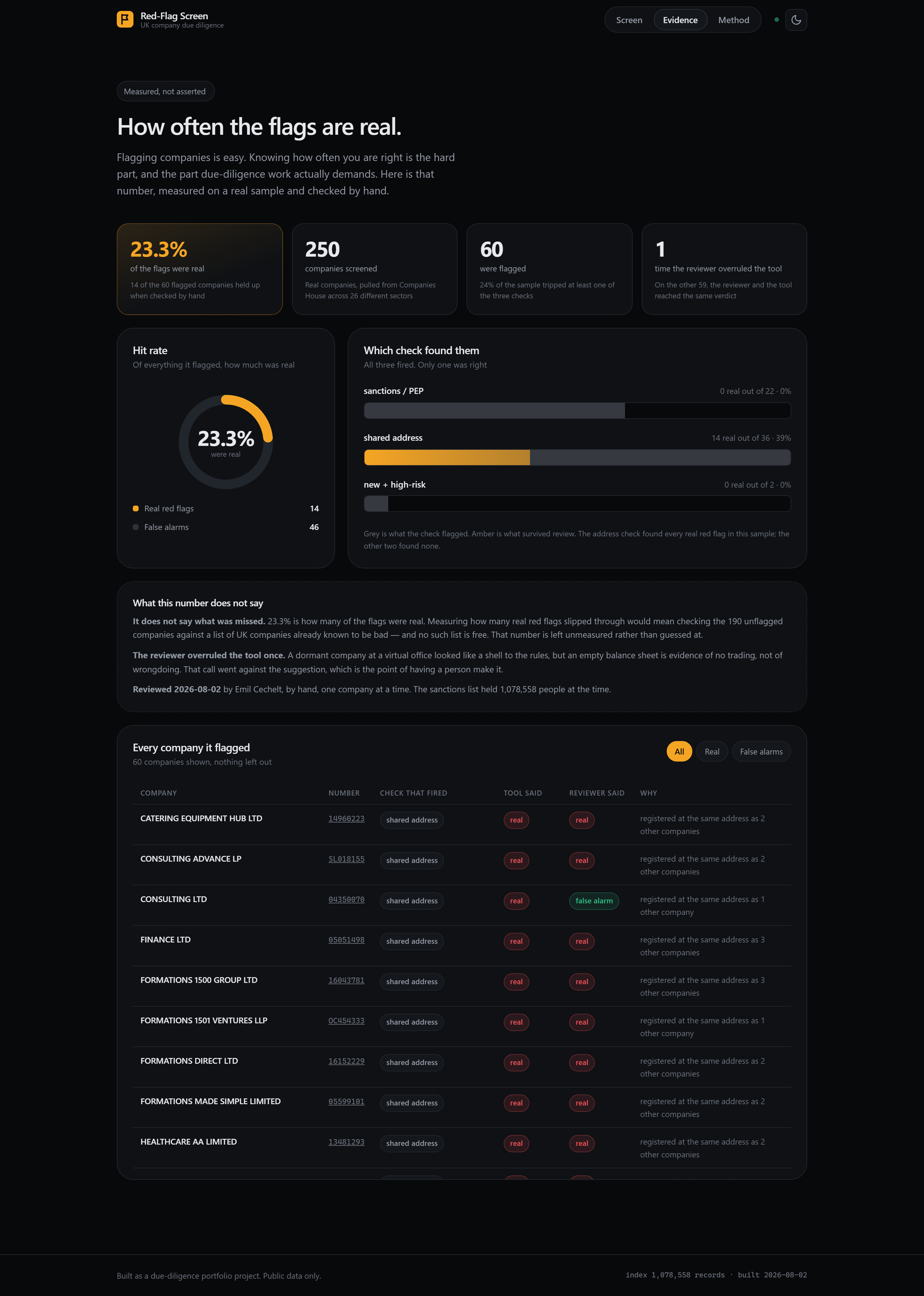This screenshot has width=924, height=1296.
Task: Click the new + high-risk progress bar
Action: 577,504
